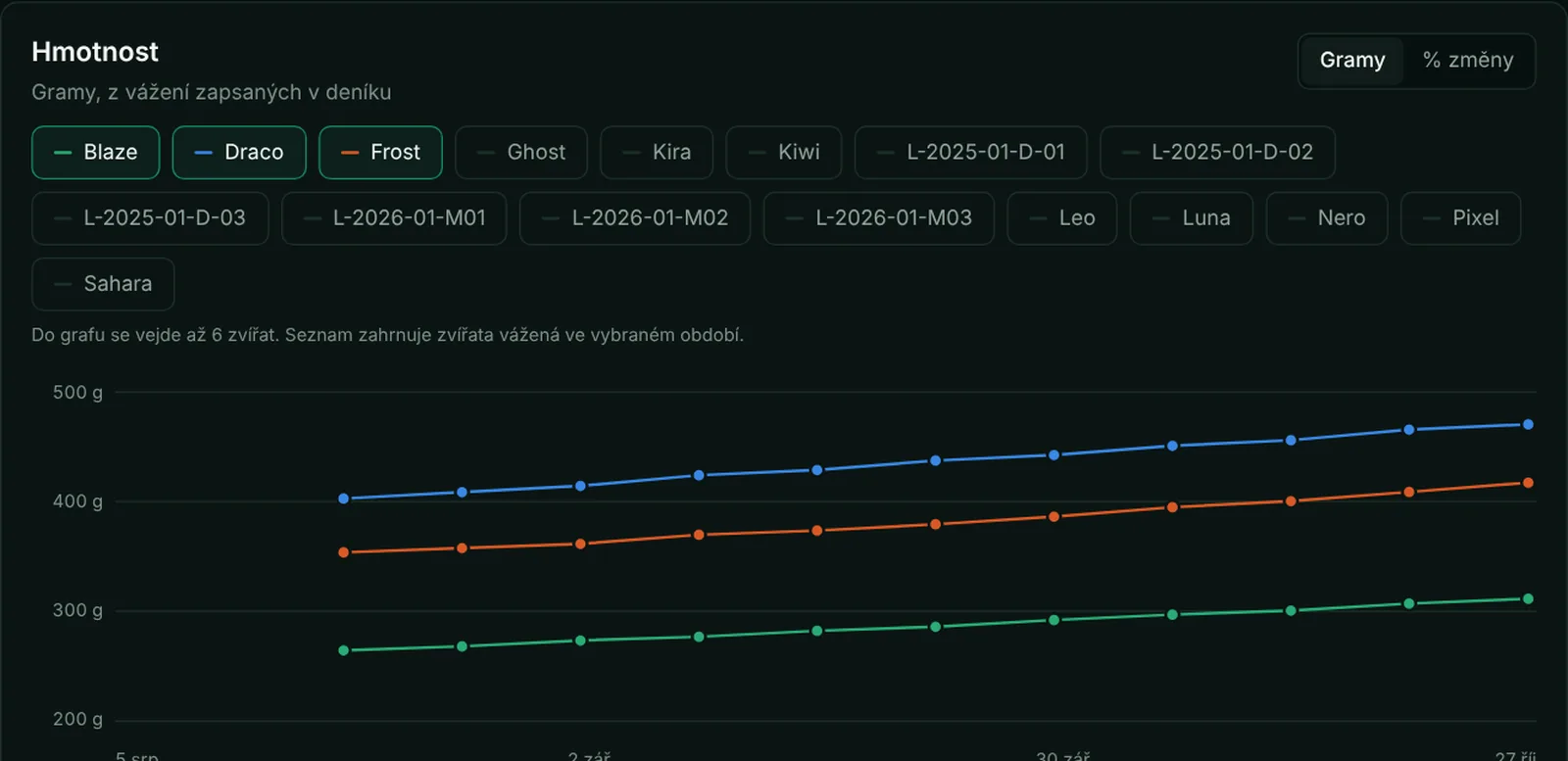Enable the L-2025-01-D-03 series chip
The height and width of the screenshot is (761, 1568).
[150, 218]
